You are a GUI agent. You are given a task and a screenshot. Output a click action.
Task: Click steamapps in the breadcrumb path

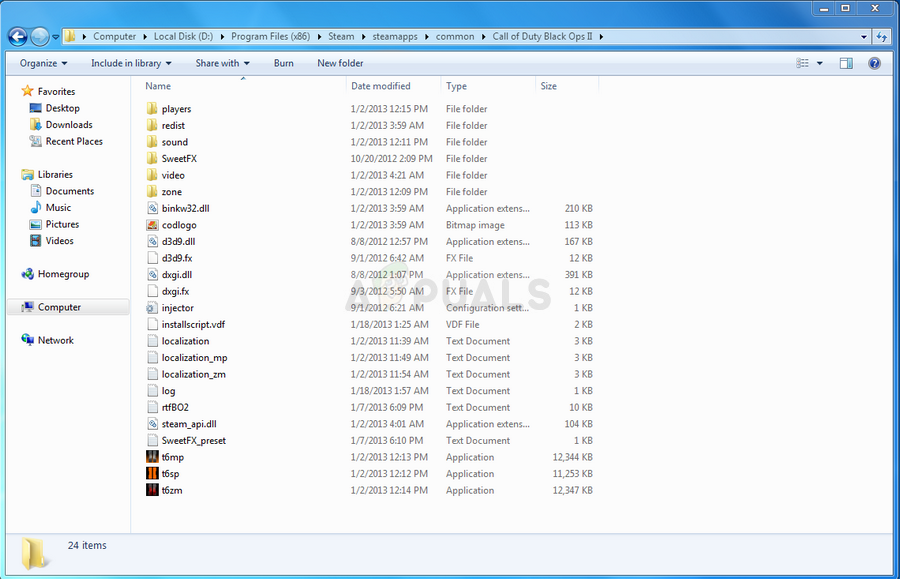tap(394, 36)
